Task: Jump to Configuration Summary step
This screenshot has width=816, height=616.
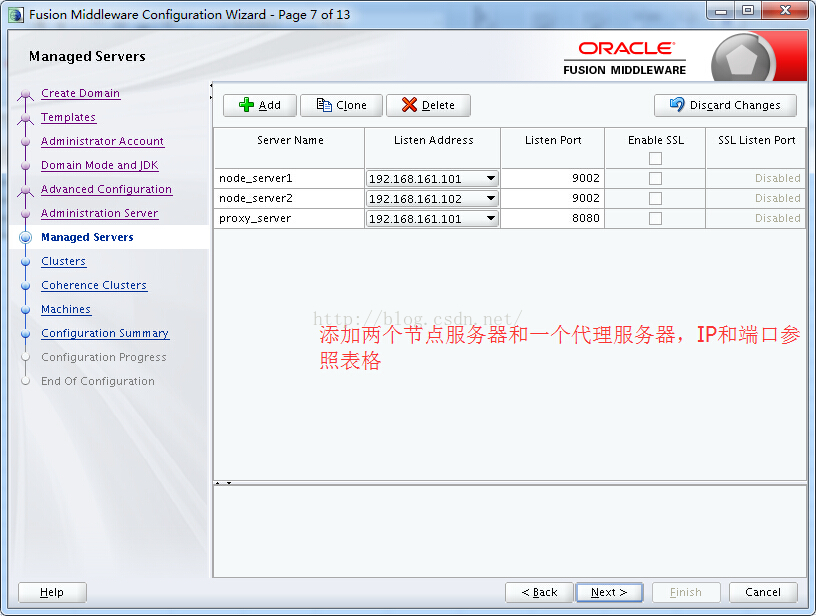Action: coord(105,333)
